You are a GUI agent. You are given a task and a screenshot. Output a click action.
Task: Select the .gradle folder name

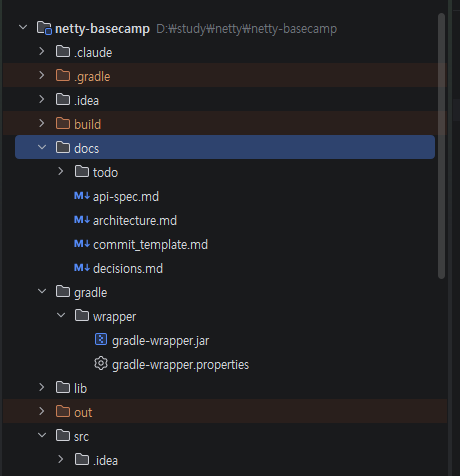coord(92,77)
